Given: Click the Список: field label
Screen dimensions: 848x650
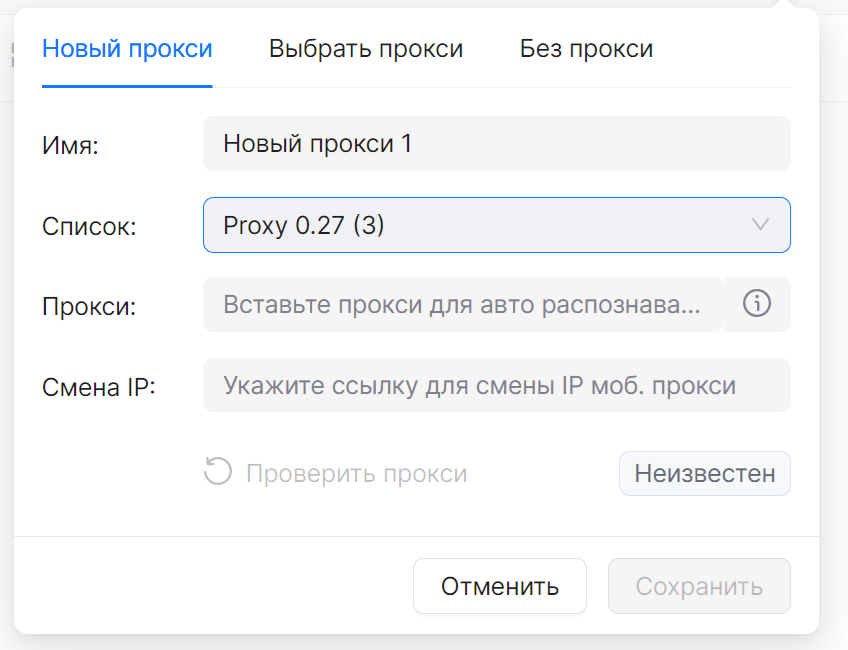Looking at the screenshot, I should 89,226.
